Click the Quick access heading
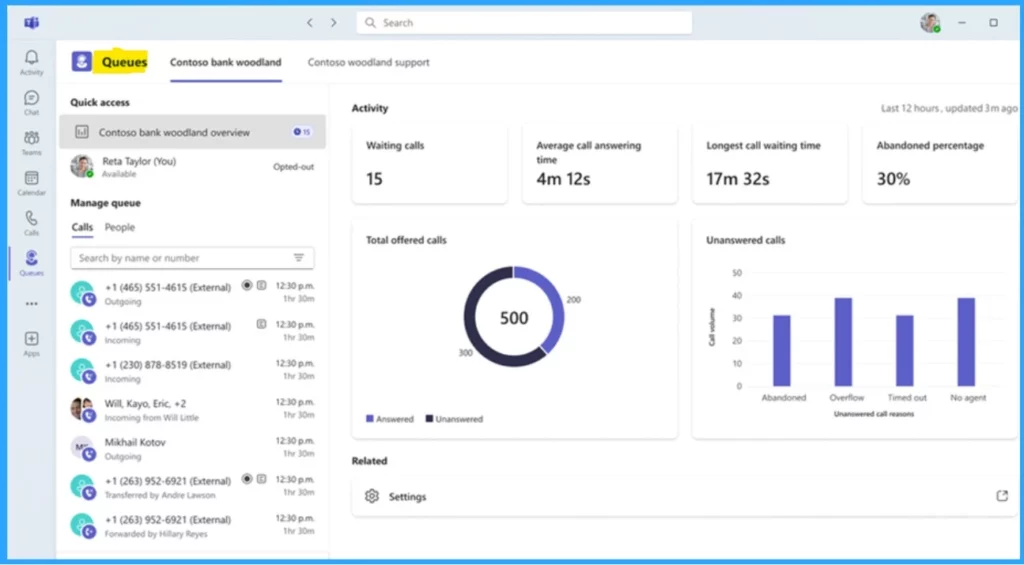Viewport: 1024px width, 565px height. tap(100, 103)
